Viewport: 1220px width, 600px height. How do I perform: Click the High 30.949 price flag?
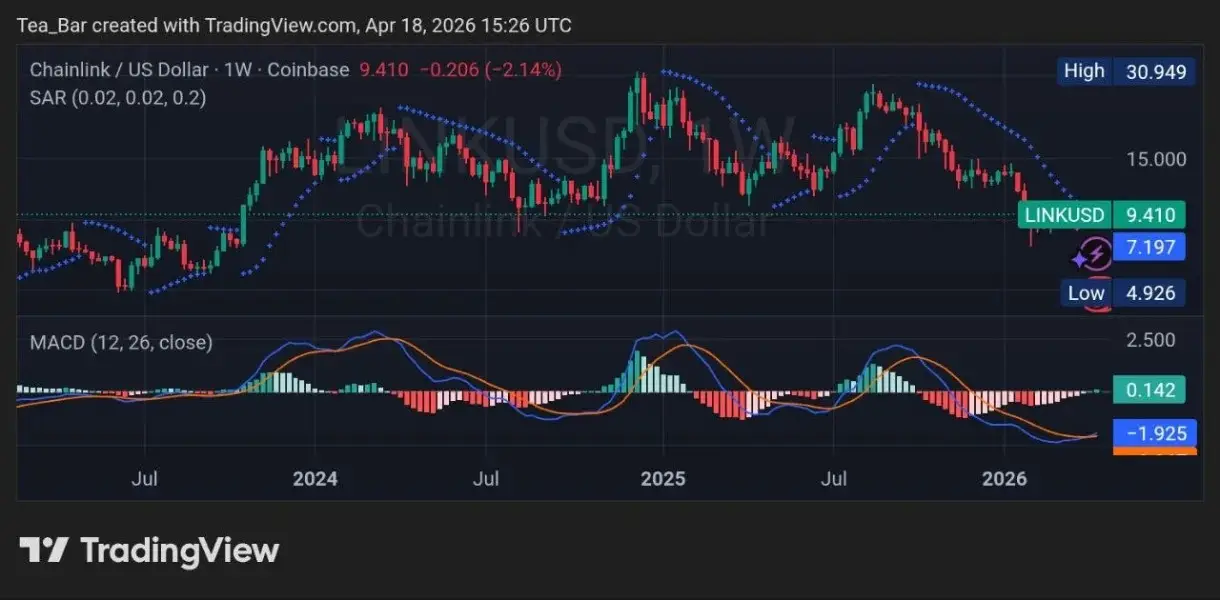(1125, 71)
